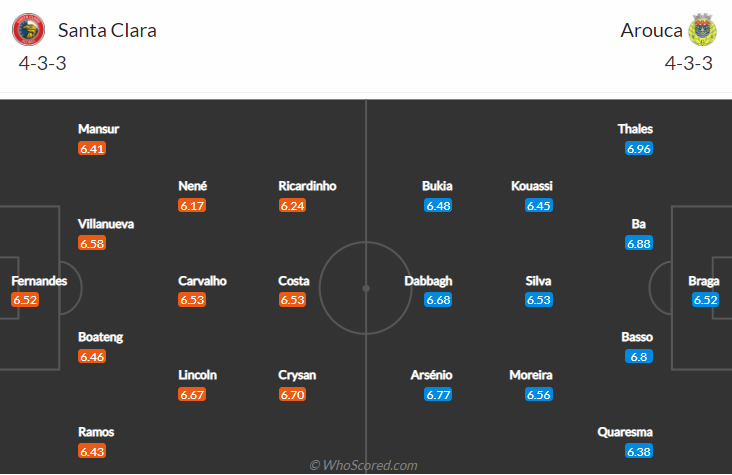
Task: Select player Villanueva in the lineup
Action: pos(106,224)
